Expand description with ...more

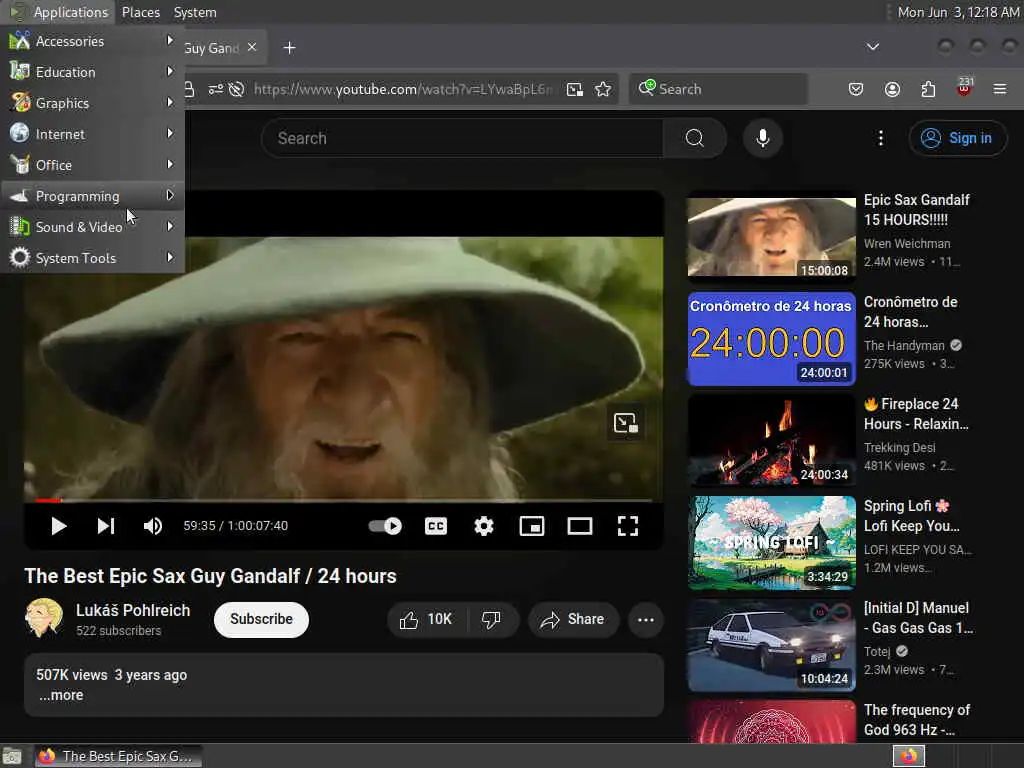click(61, 696)
